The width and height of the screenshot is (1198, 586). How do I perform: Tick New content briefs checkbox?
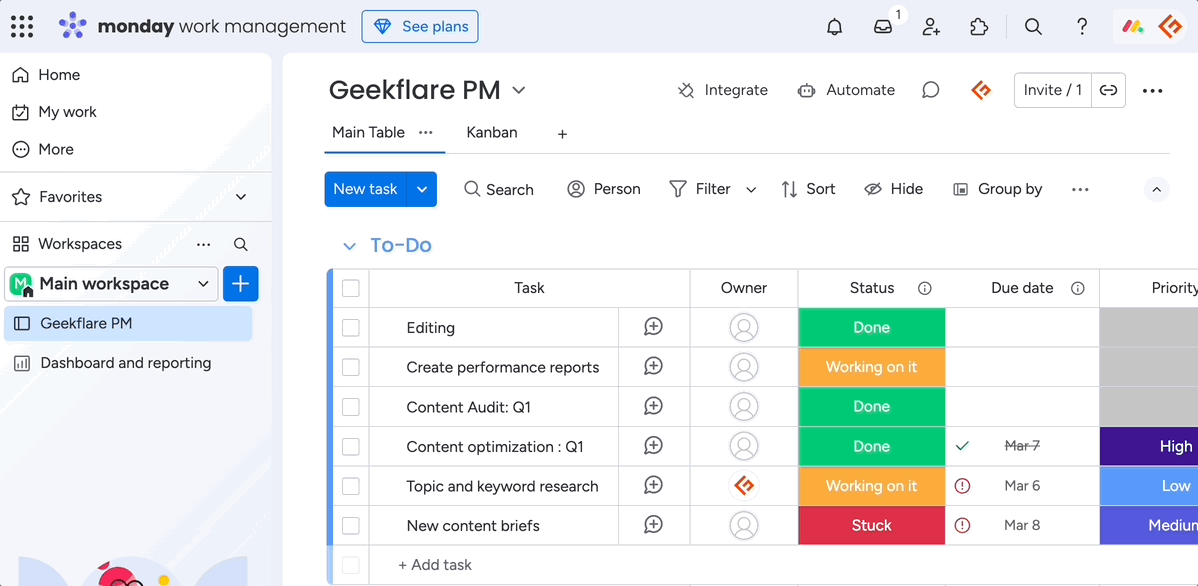[351, 526]
